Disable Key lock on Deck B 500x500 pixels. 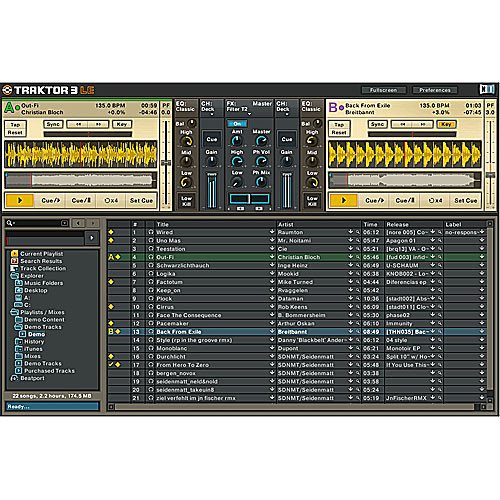pos(446,124)
